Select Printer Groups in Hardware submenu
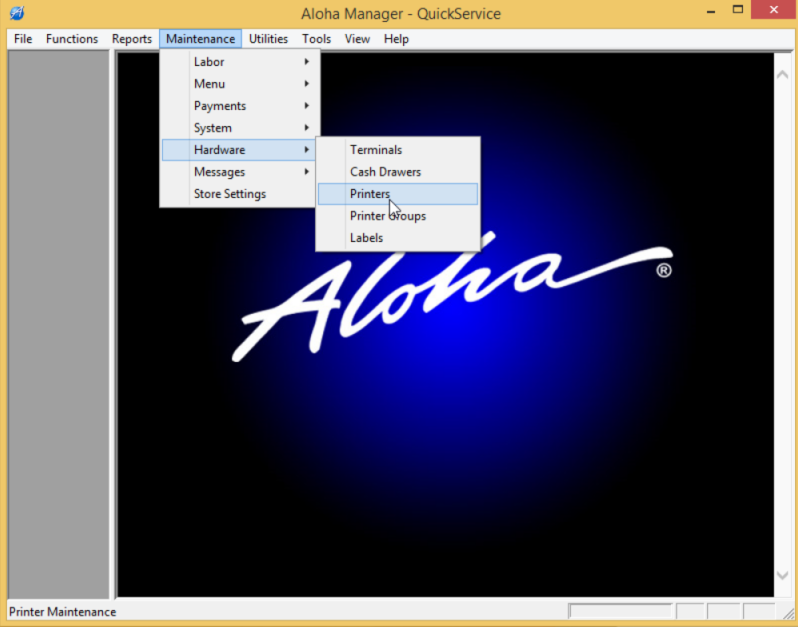 tap(398, 216)
